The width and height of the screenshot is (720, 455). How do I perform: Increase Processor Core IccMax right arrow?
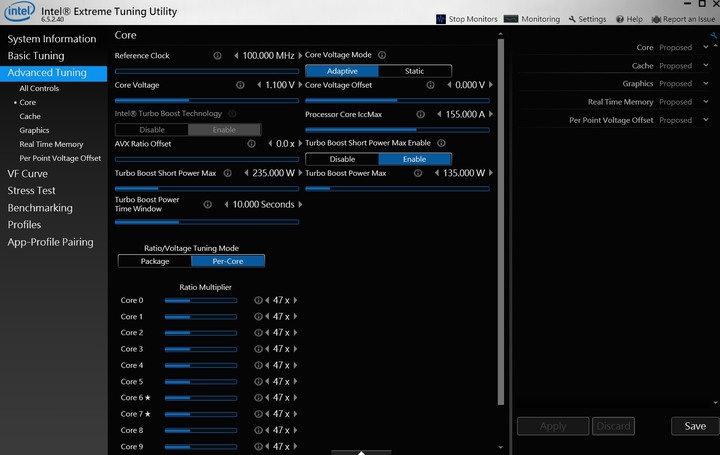pos(491,114)
